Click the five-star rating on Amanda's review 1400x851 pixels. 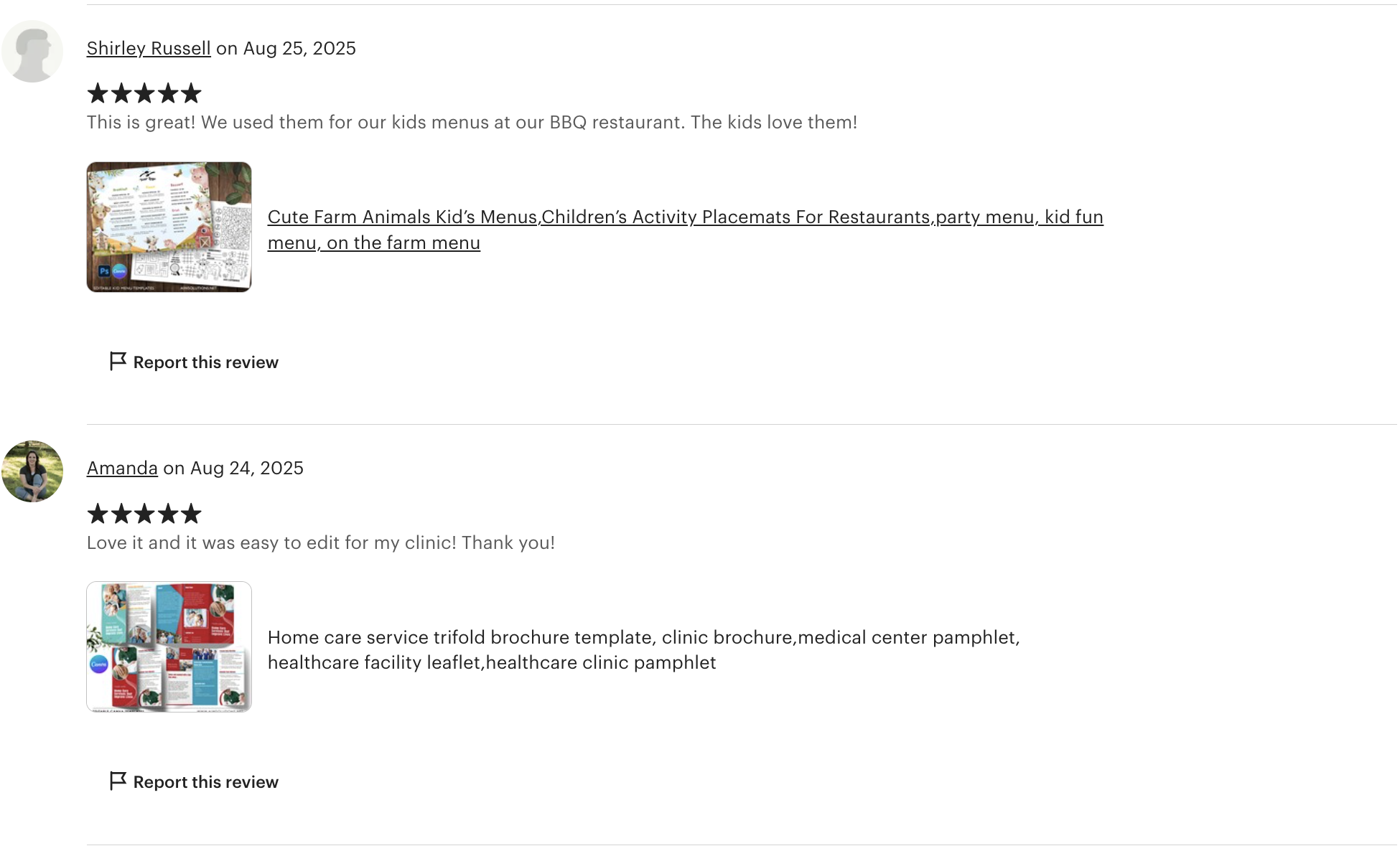[x=144, y=514]
